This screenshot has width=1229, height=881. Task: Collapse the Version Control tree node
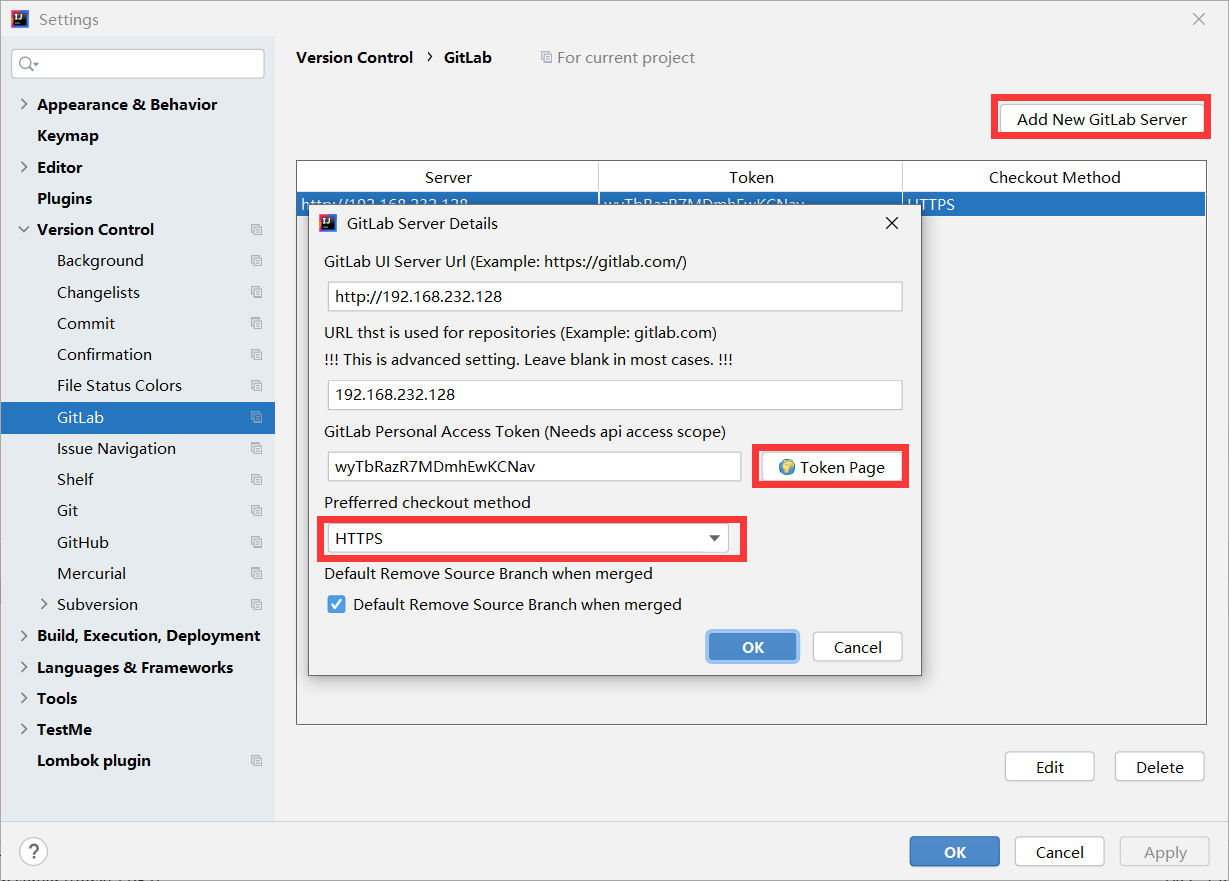(x=24, y=230)
